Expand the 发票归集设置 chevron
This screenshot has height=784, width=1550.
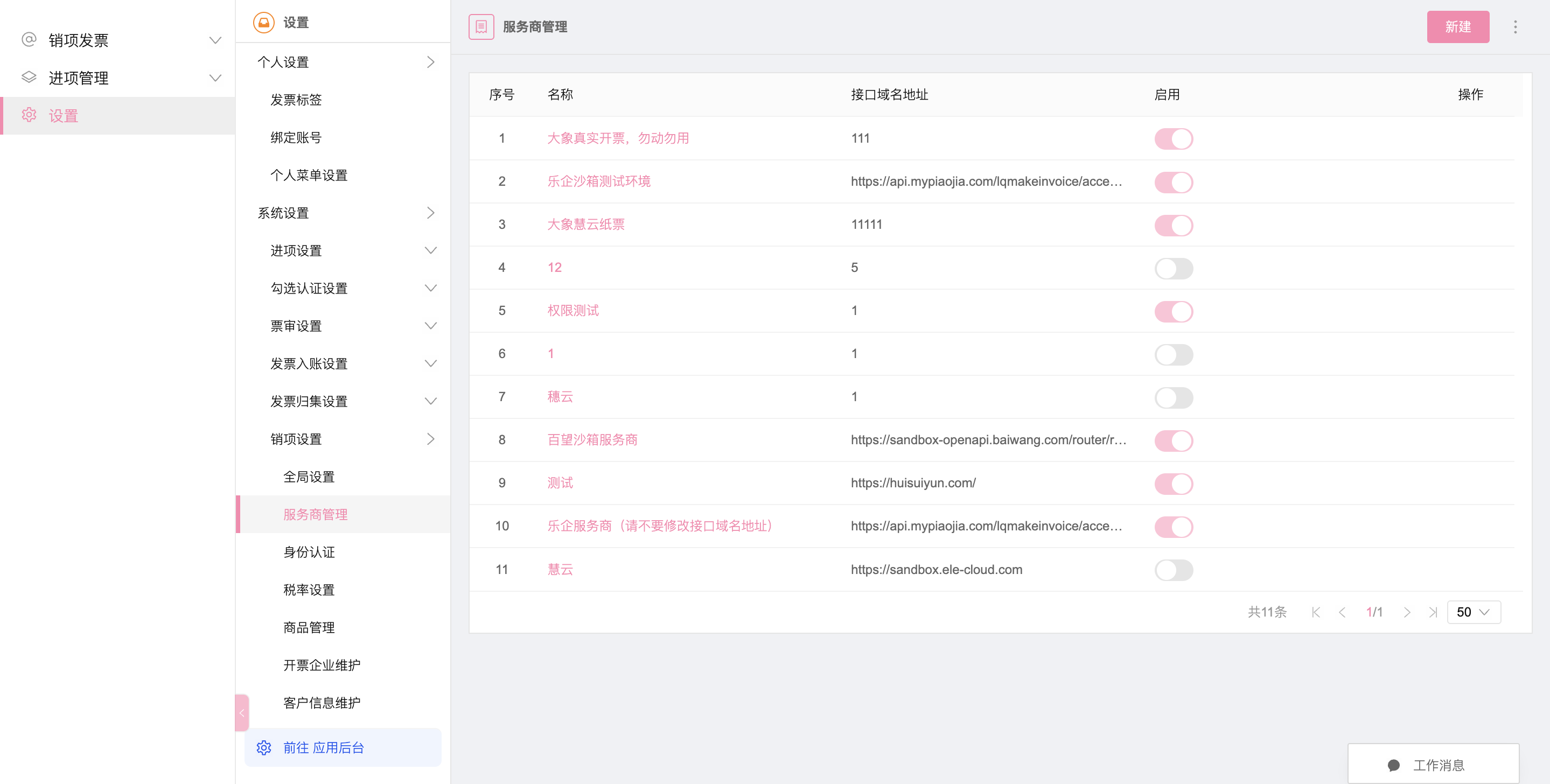point(430,401)
